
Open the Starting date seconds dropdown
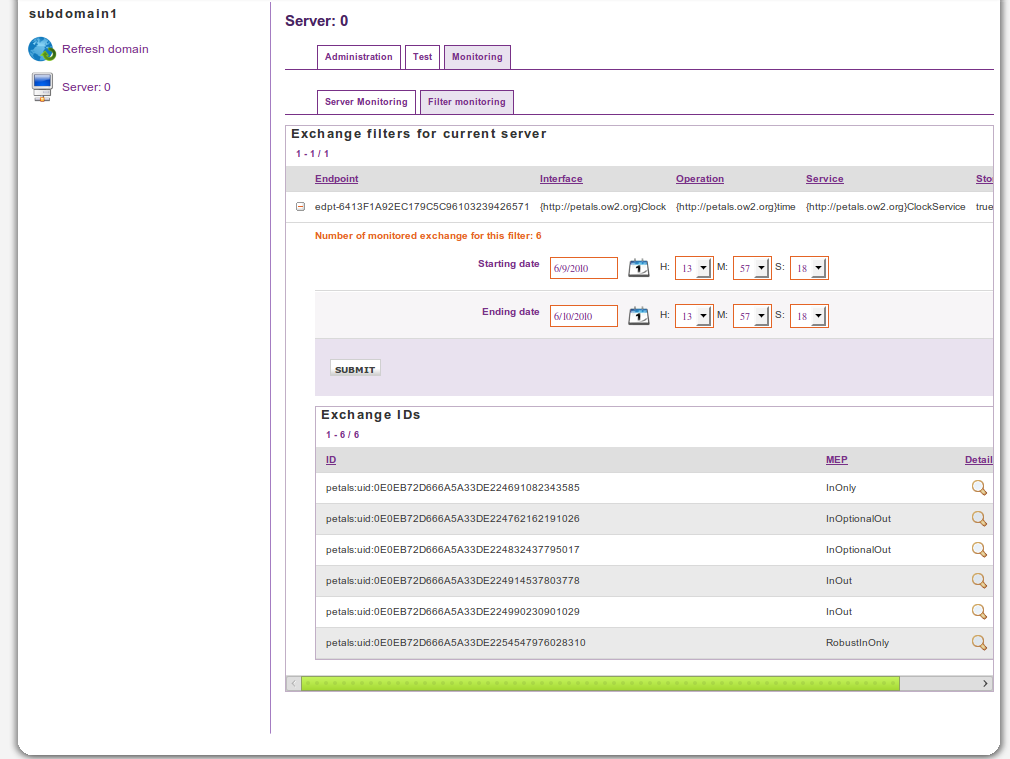click(818, 268)
